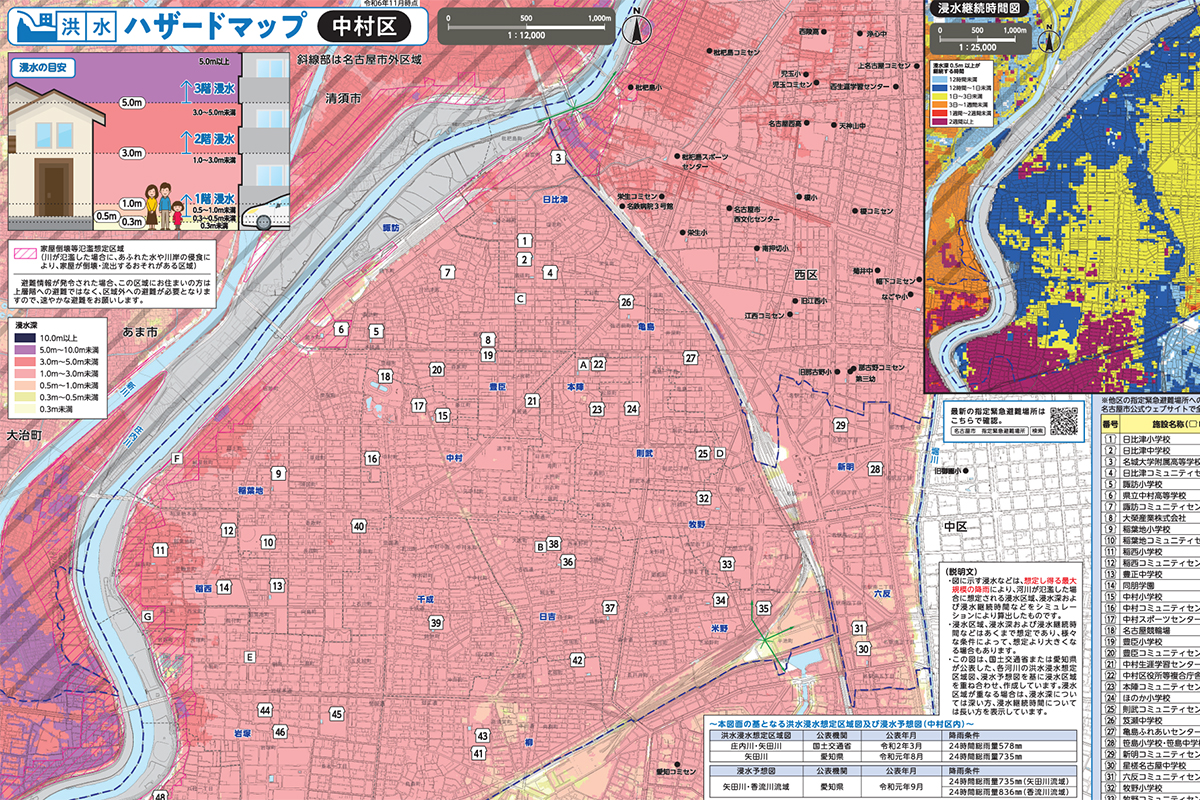
Task: Select letter marker G near the river
Action: tap(147, 617)
